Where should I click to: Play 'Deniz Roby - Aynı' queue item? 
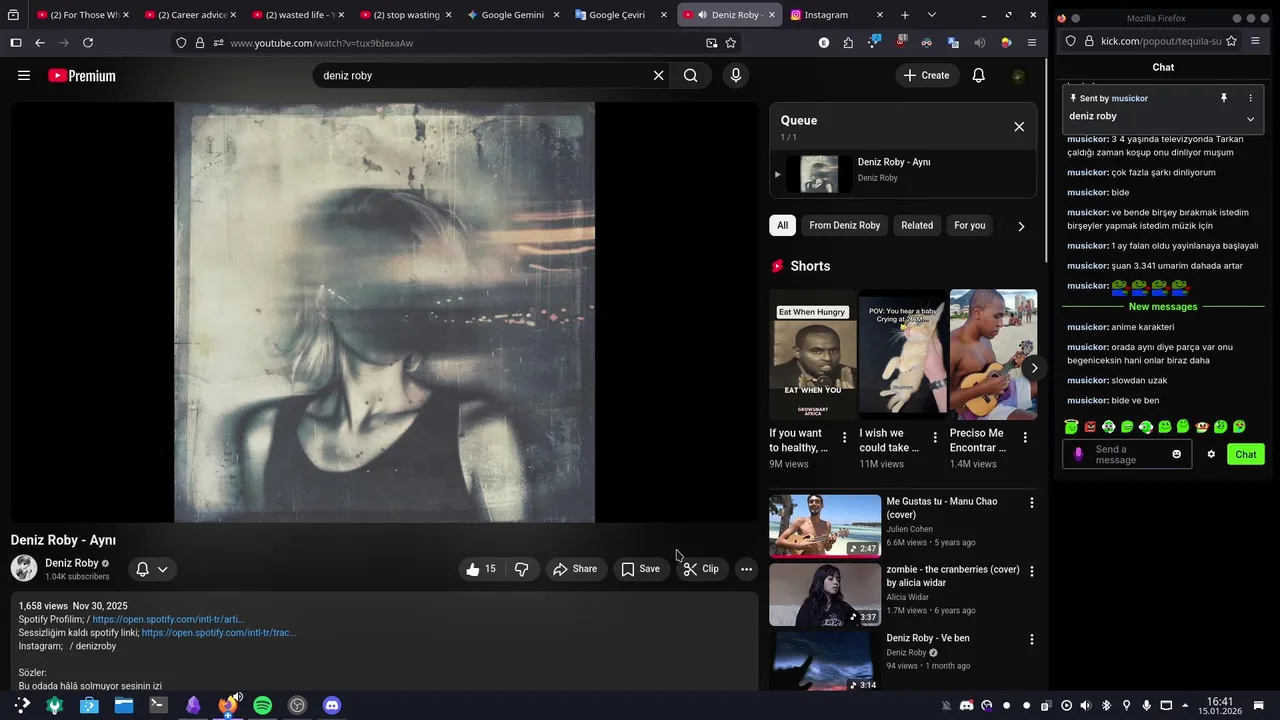903,175
